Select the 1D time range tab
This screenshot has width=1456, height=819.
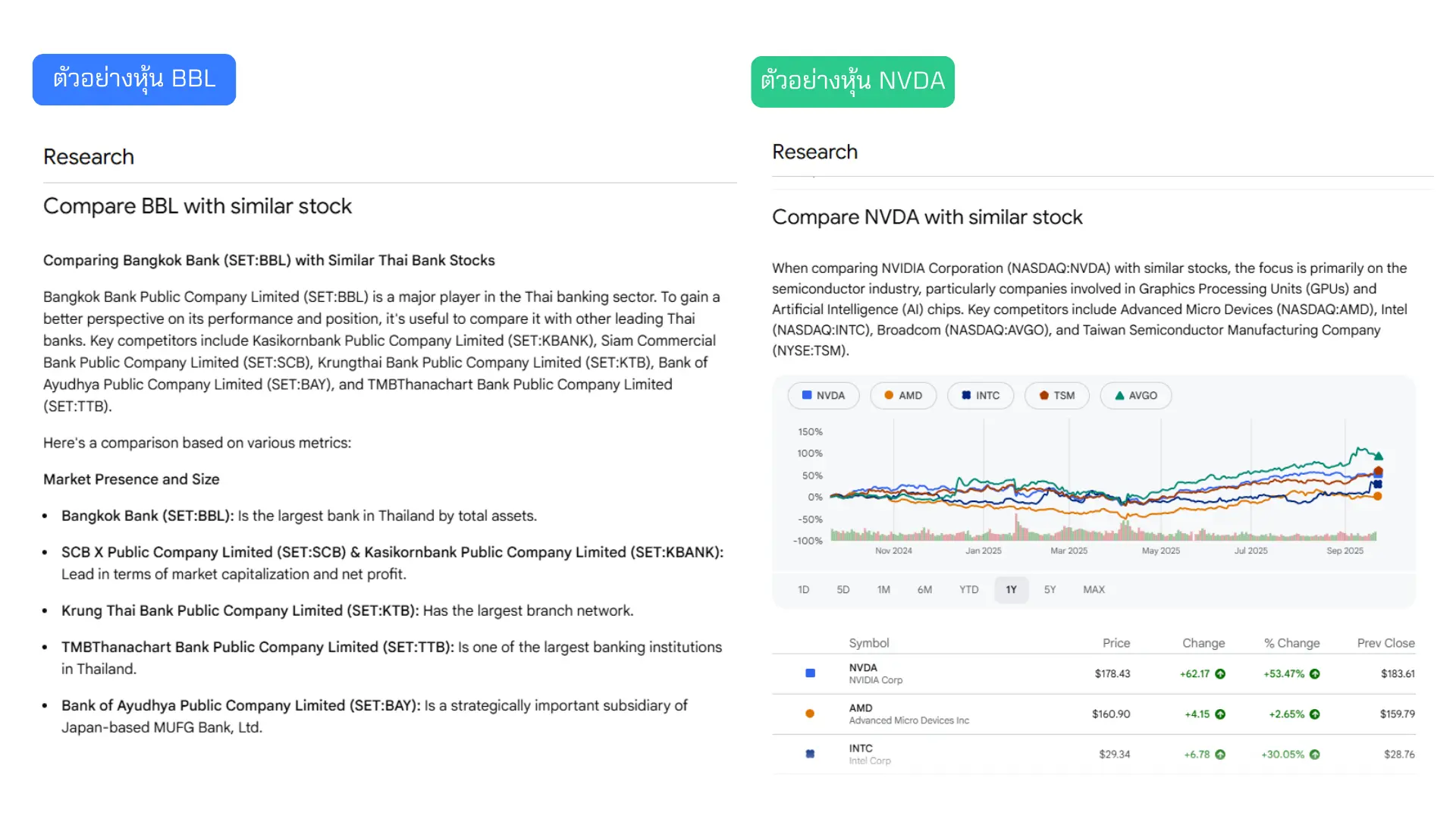(x=804, y=589)
